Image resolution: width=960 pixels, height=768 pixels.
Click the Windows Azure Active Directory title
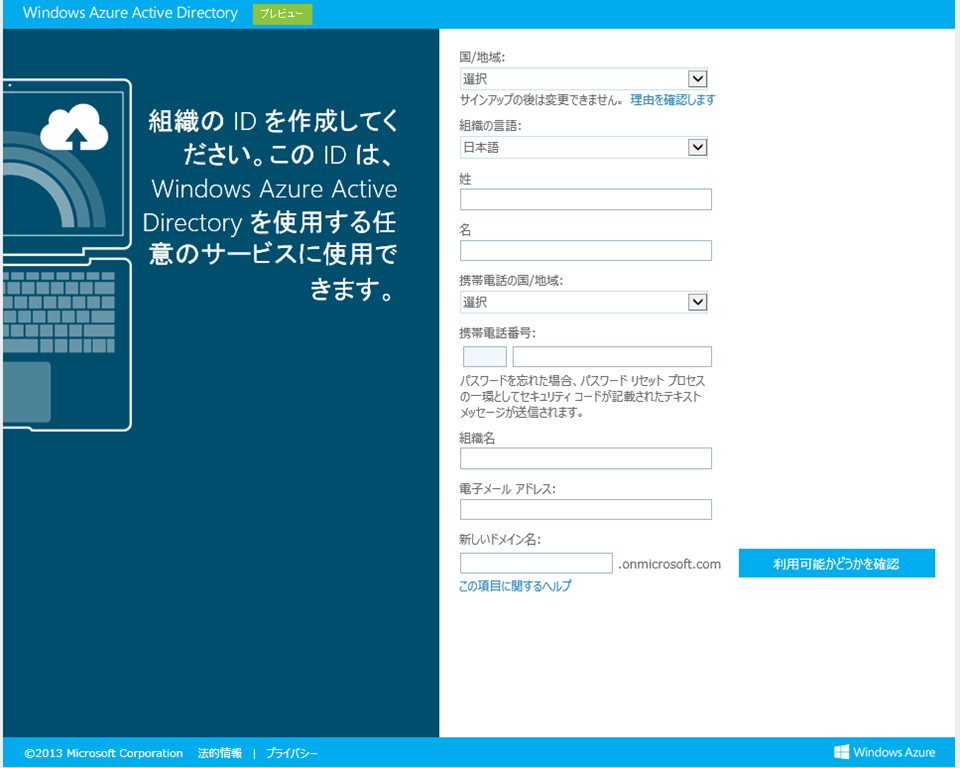coord(130,14)
